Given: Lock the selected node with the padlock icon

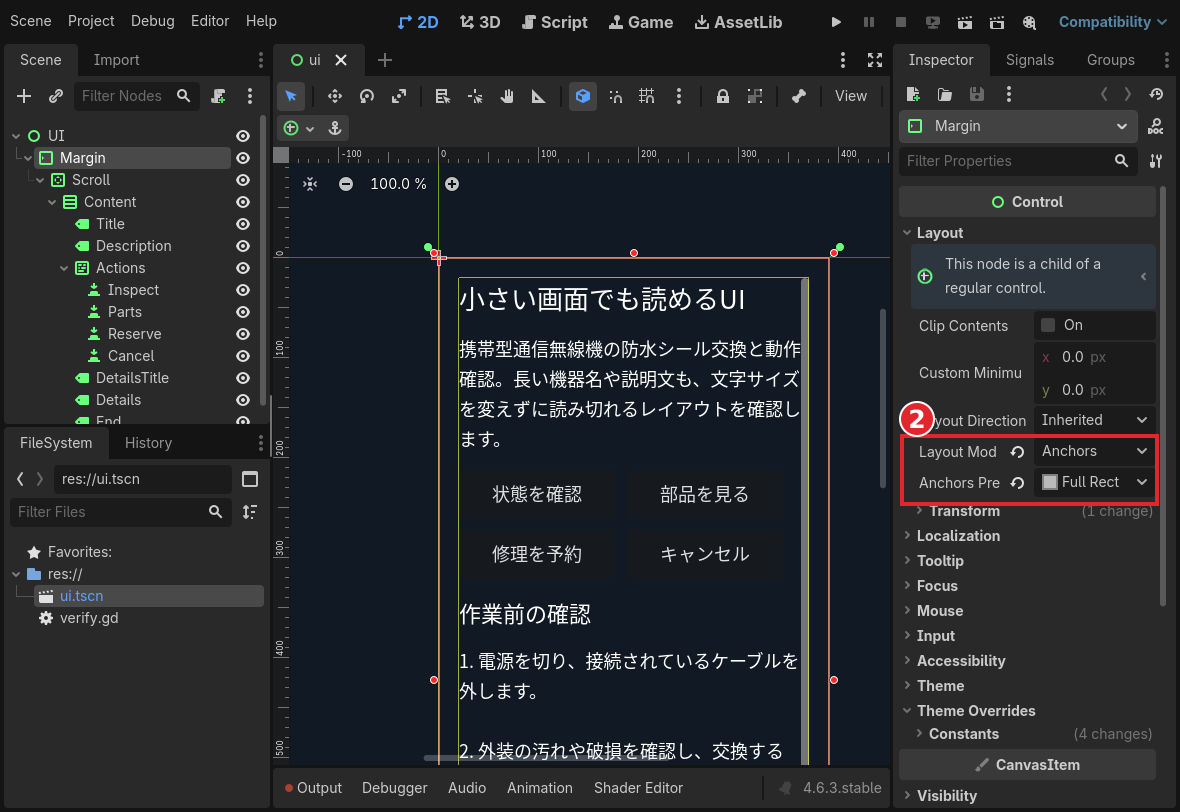Looking at the screenshot, I should tap(722, 96).
